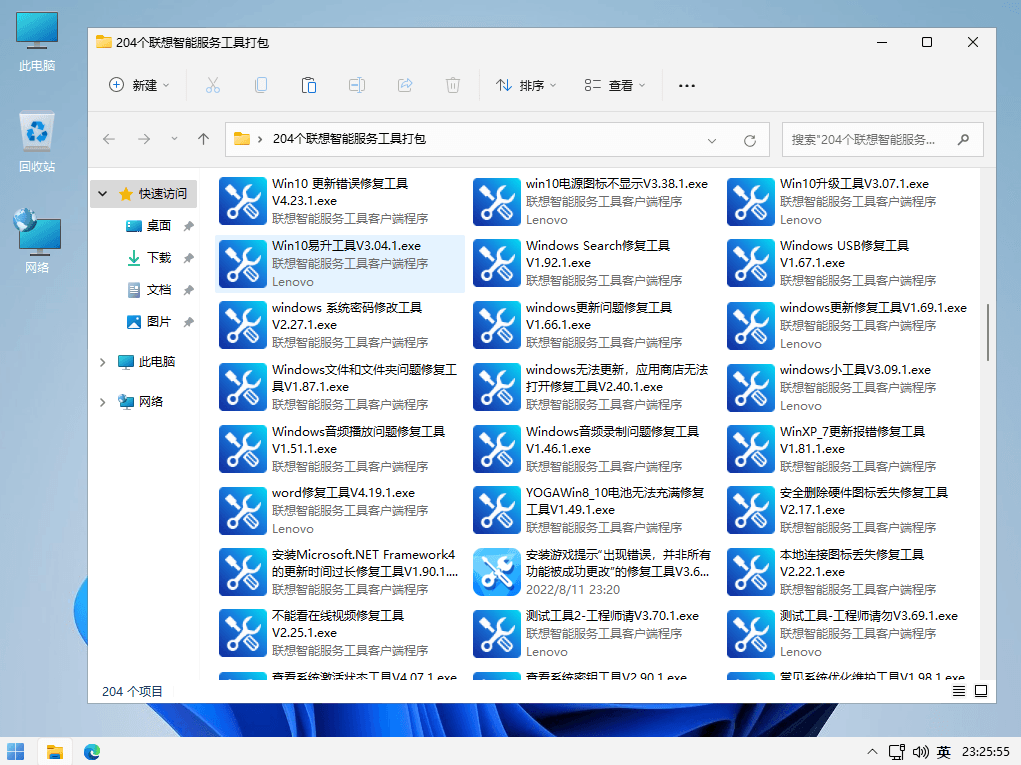Click 204个联想智能服务工具打包 in address bar
Viewport: 1021px width, 765px height.
point(349,139)
